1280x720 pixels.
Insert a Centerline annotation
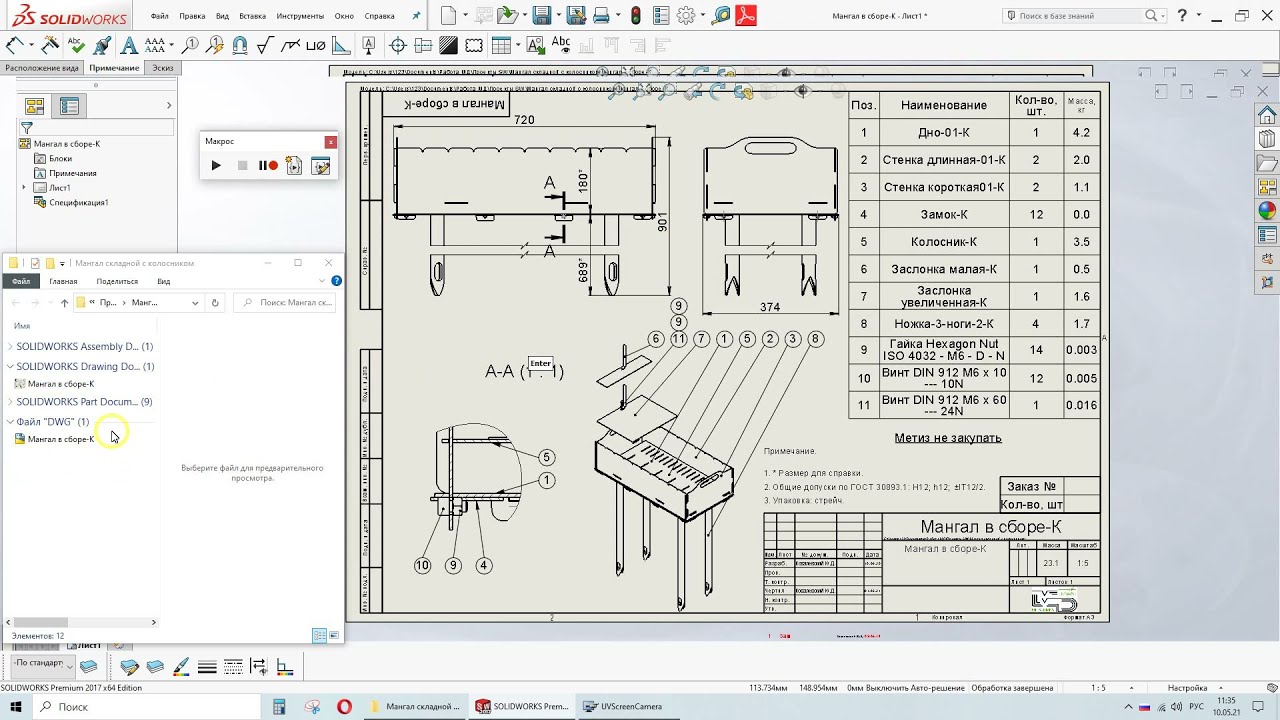423,45
